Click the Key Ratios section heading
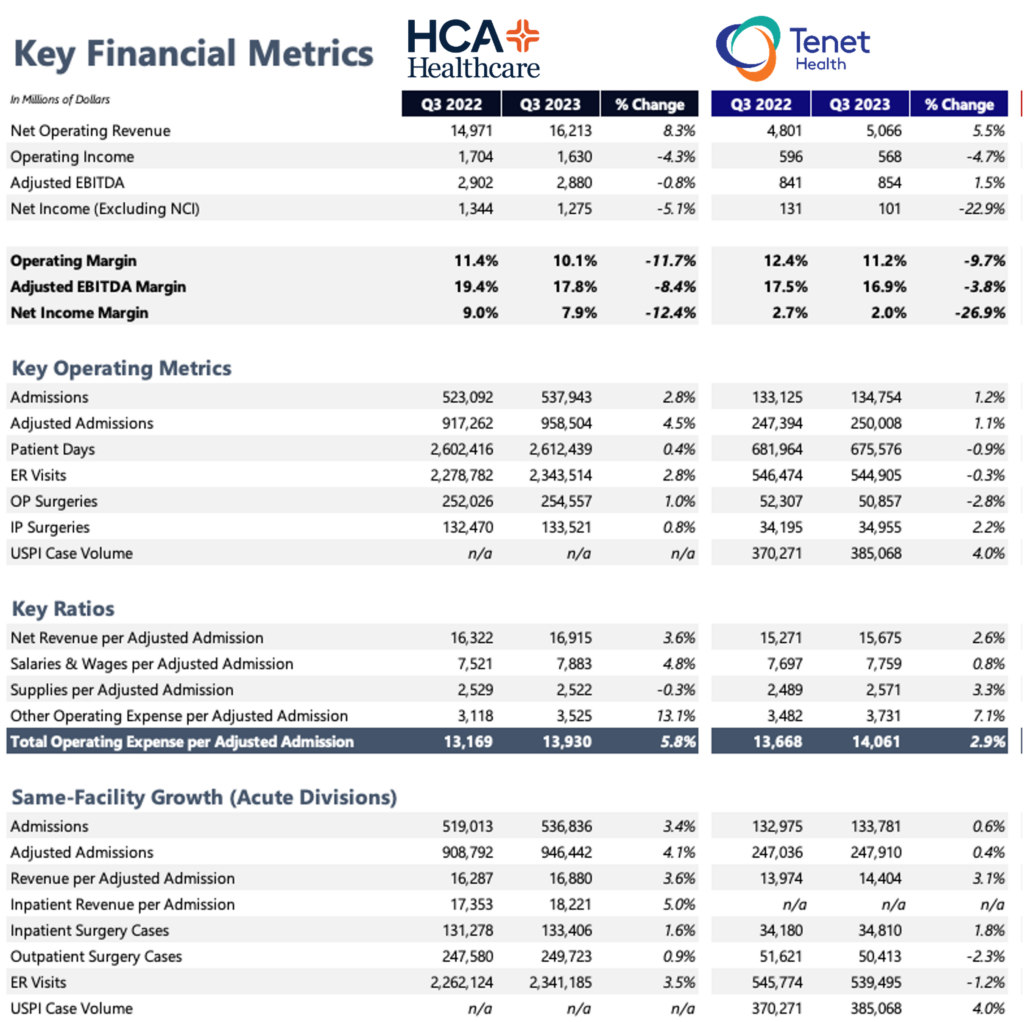This screenshot has height=1022, width=1024. (63, 609)
